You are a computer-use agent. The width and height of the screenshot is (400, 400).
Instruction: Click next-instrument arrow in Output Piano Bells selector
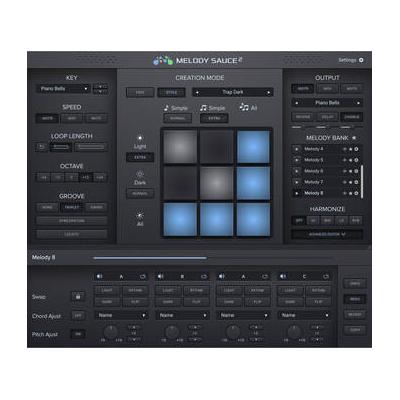pyautogui.click(x=358, y=103)
